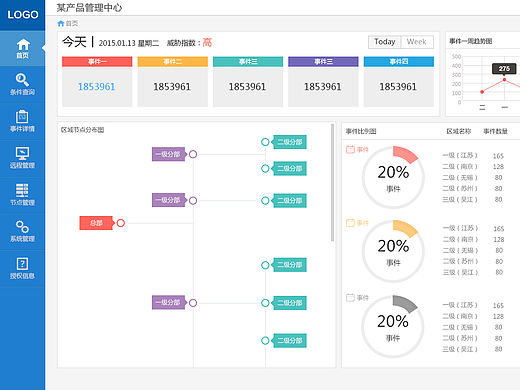This screenshot has height=390, width=520.
Task: Switch to the Week view
Action: tap(417, 42)
